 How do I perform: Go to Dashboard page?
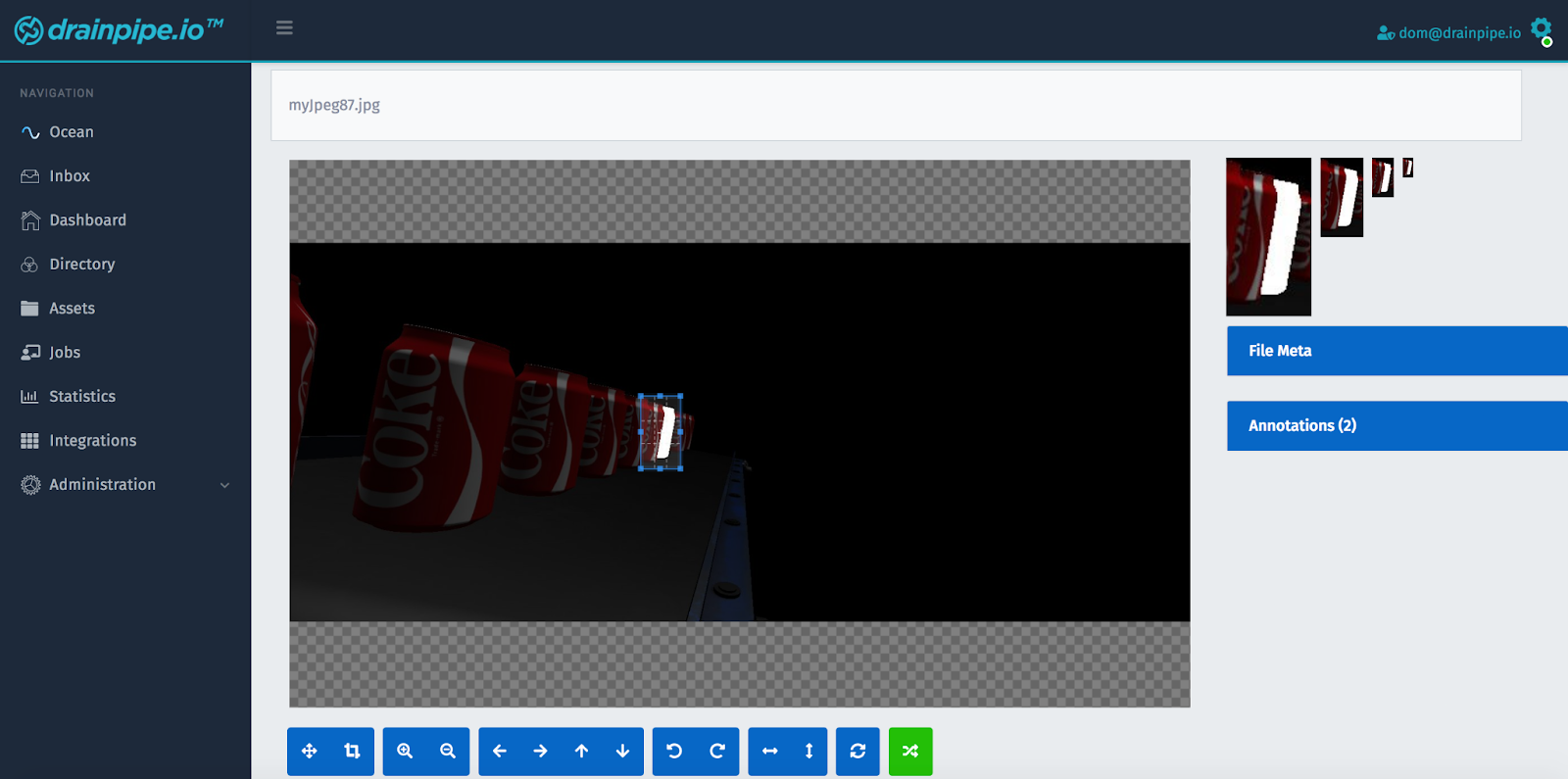(x=88, y=220)
